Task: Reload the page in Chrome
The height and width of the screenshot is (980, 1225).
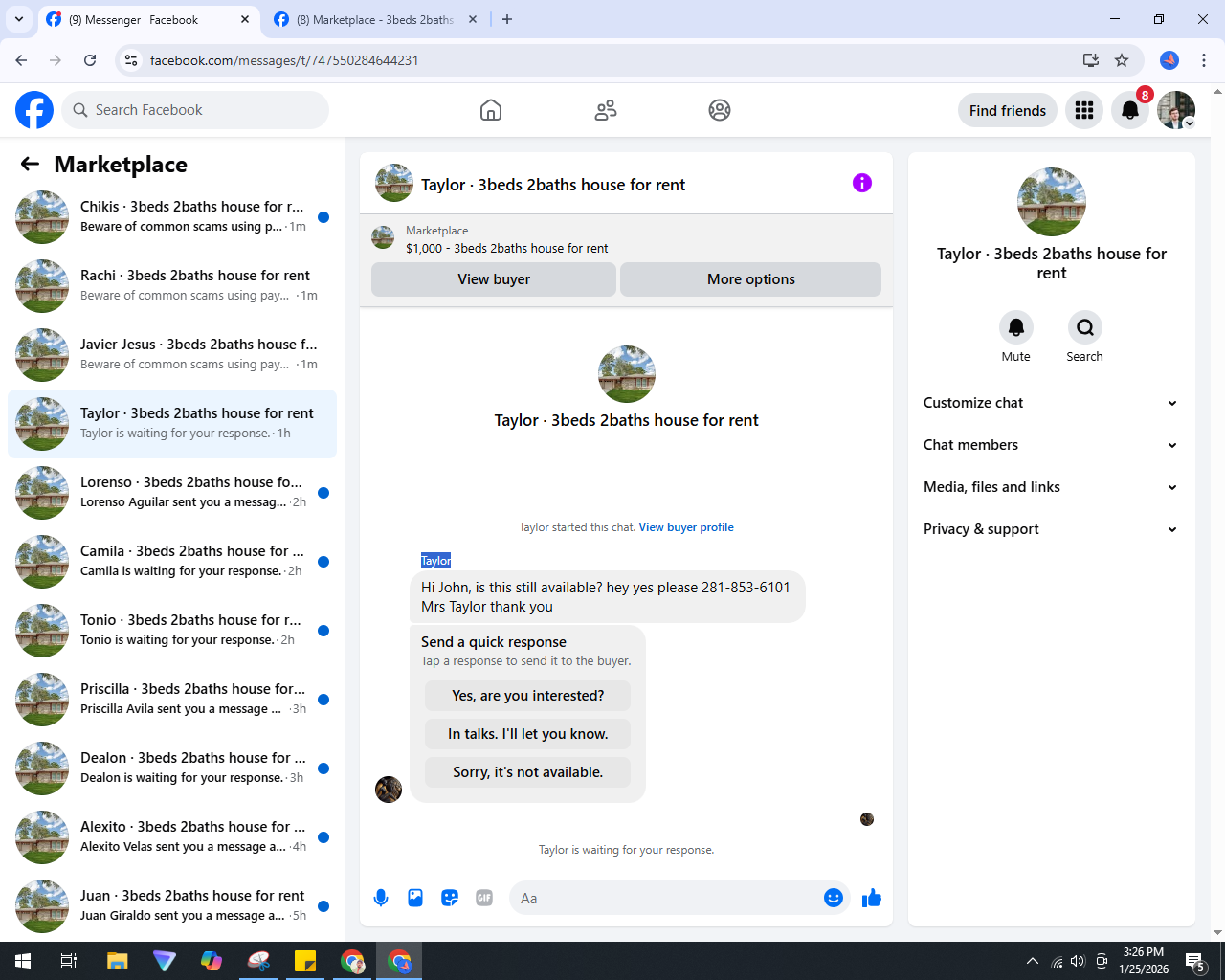Action: 90,60
